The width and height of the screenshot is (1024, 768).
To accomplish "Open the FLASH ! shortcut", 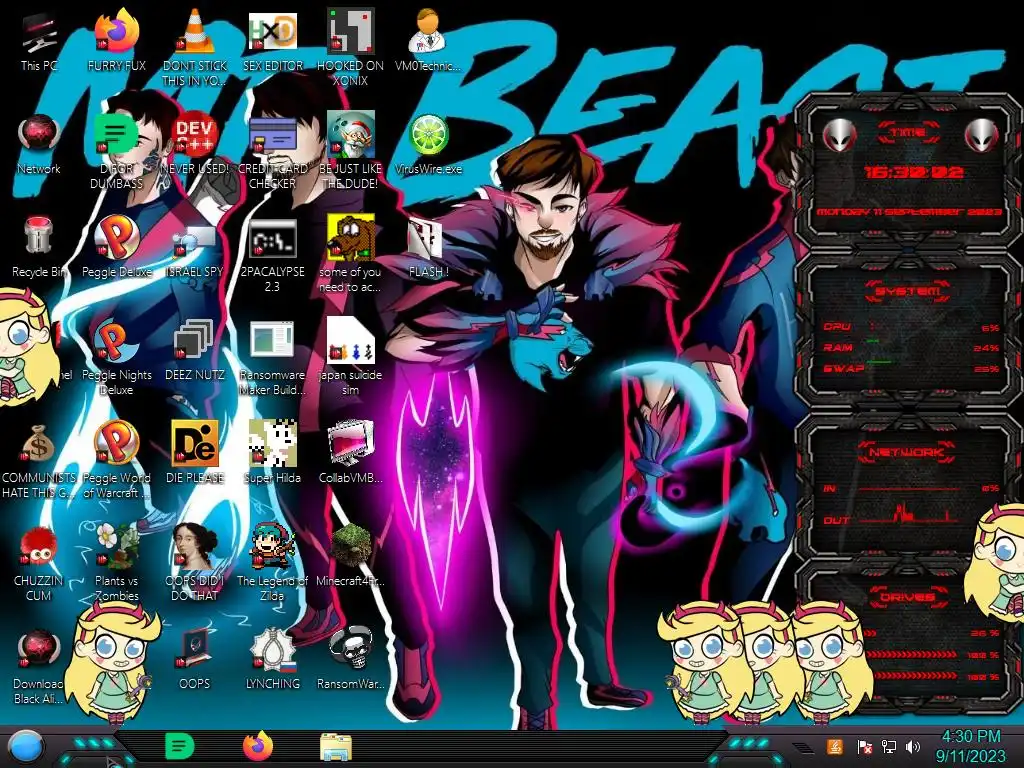I will (428, 247).
